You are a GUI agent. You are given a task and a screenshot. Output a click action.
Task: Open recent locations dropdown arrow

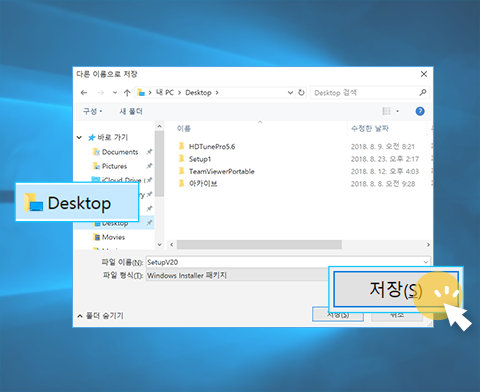pos(115,93)
